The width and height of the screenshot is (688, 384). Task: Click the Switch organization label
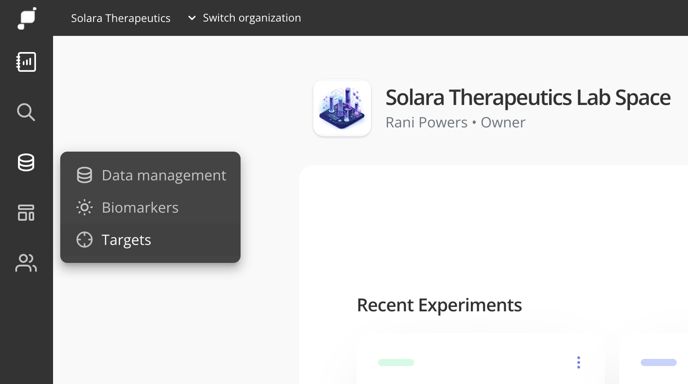click(252, 18)
